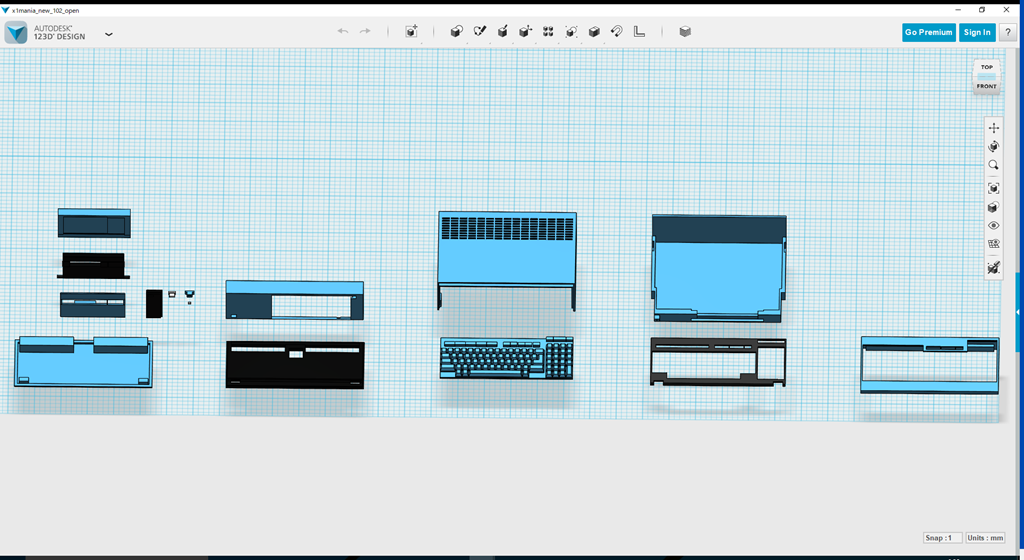Viewport: 1024px width, 560px height.
Task: Click the Go Premium button
Action: pyautogui.click(x=928, y=32)
